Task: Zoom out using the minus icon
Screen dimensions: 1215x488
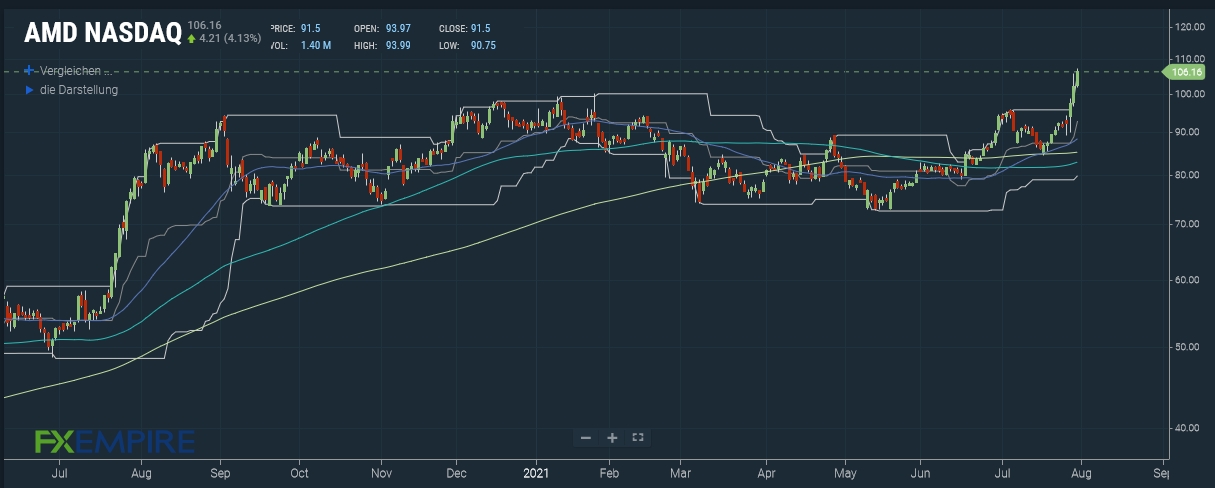Action: [586, 437]
